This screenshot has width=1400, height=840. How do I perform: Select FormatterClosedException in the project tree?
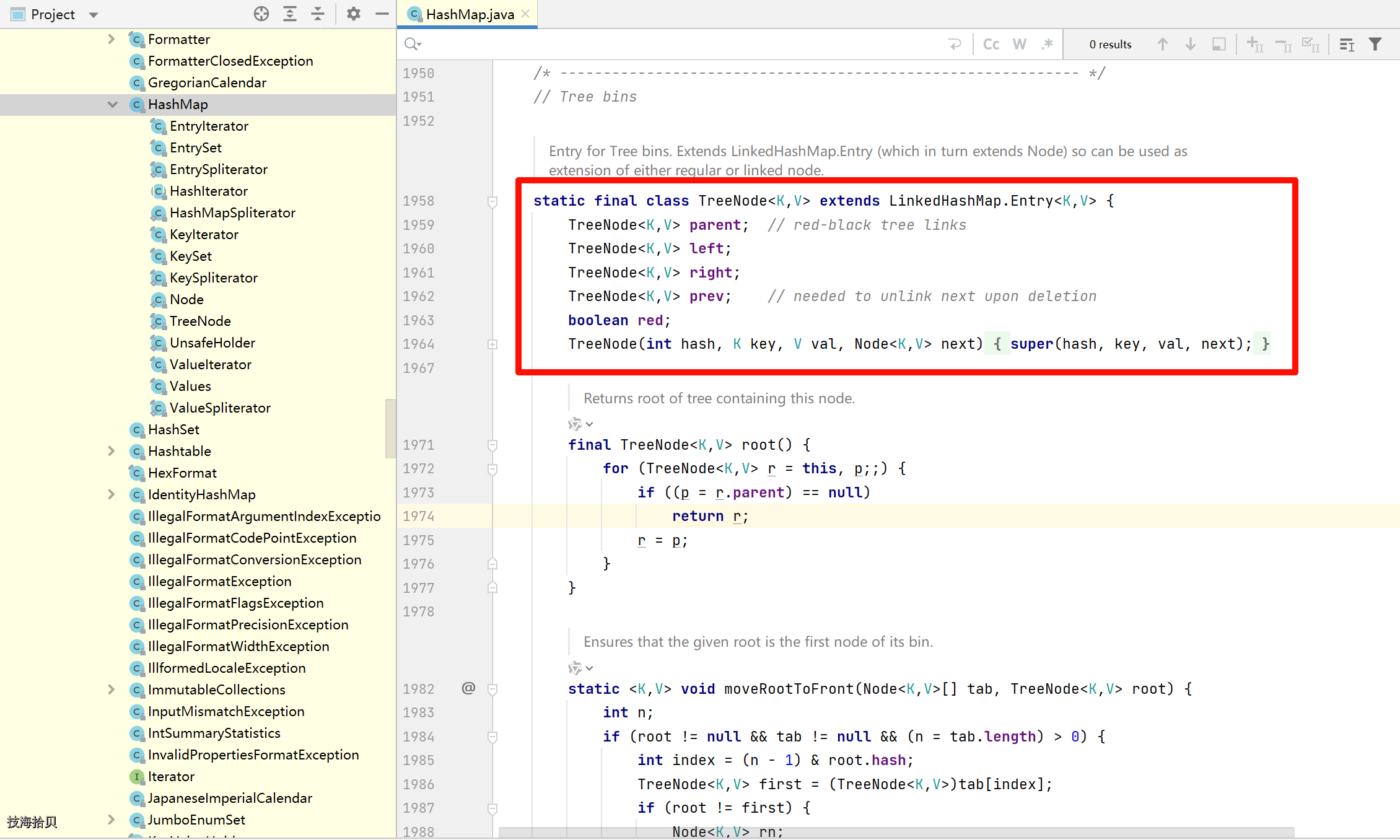click(230, 61)
